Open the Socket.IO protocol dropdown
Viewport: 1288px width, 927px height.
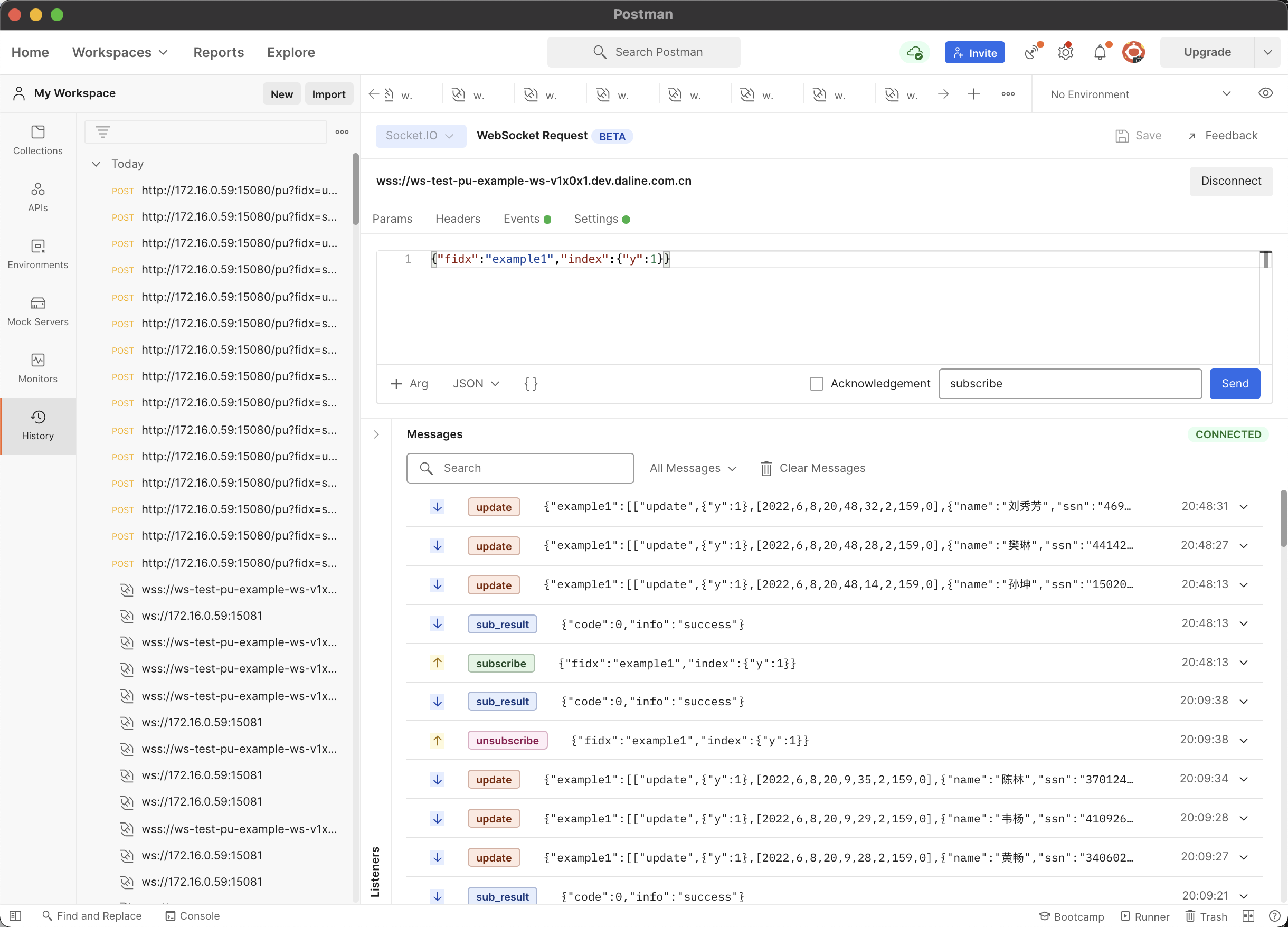pos(421,136)
